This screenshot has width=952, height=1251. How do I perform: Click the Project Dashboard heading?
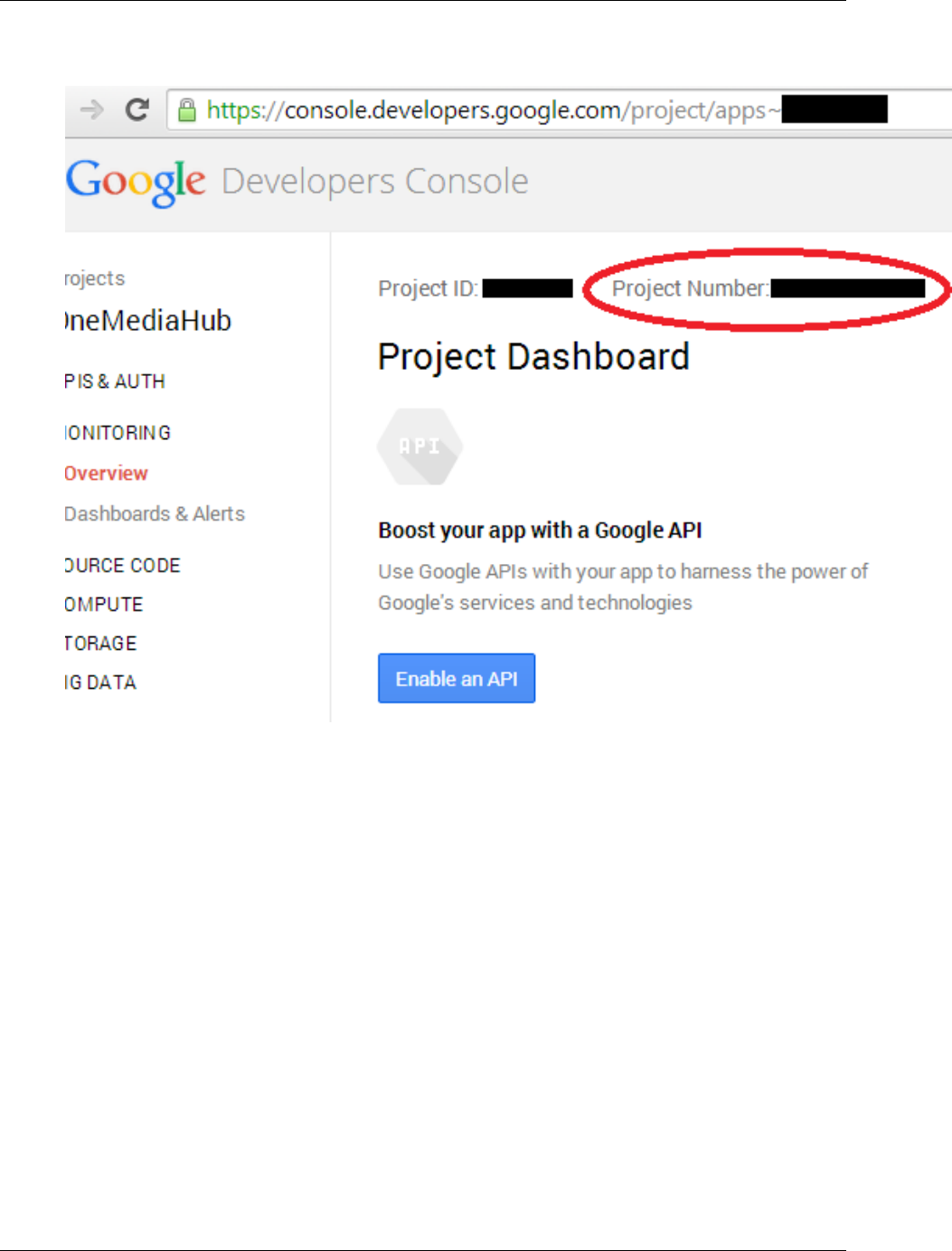point(533,357)
